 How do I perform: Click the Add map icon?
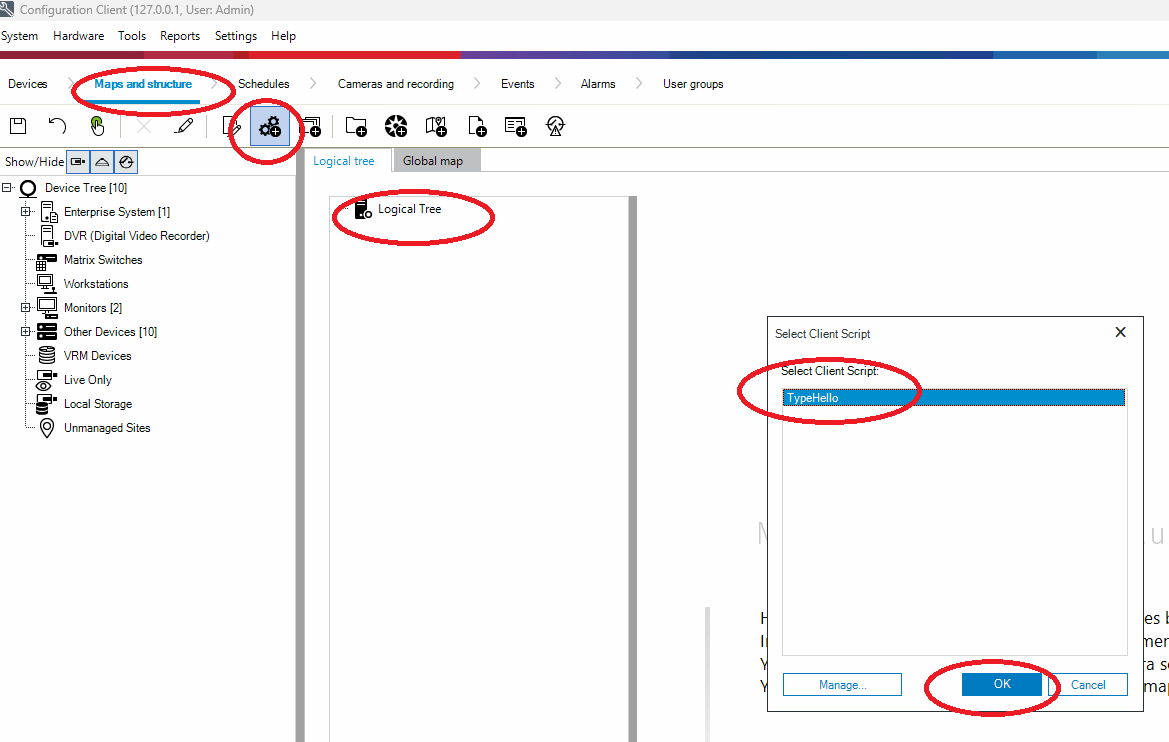pyautogui.click(x=436, y=126)
